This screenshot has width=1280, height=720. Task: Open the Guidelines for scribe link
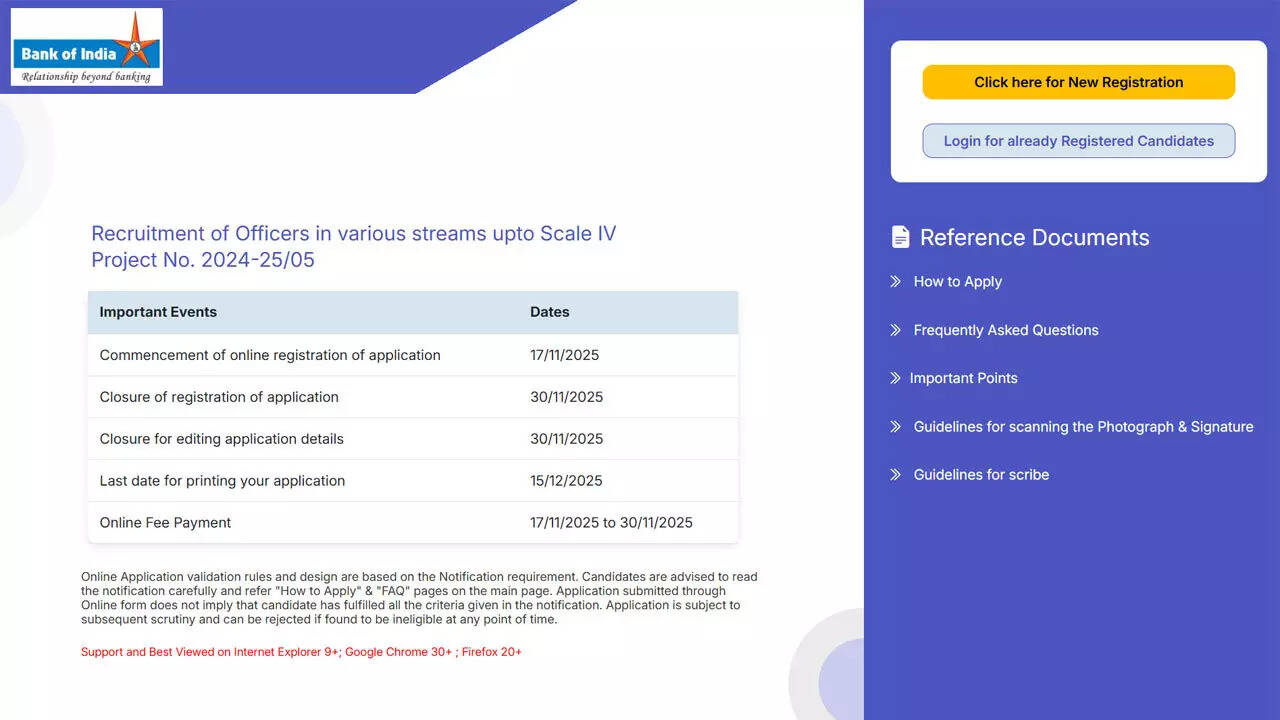(x=981, y=475)
